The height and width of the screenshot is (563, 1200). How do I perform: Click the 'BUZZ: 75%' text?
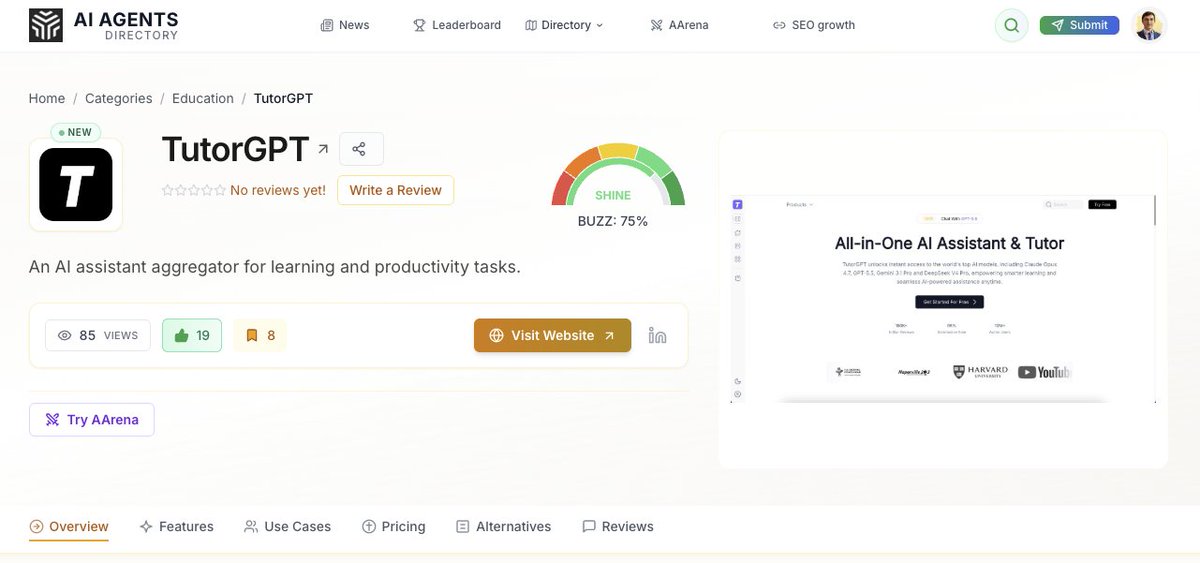[x=613, y=221]
